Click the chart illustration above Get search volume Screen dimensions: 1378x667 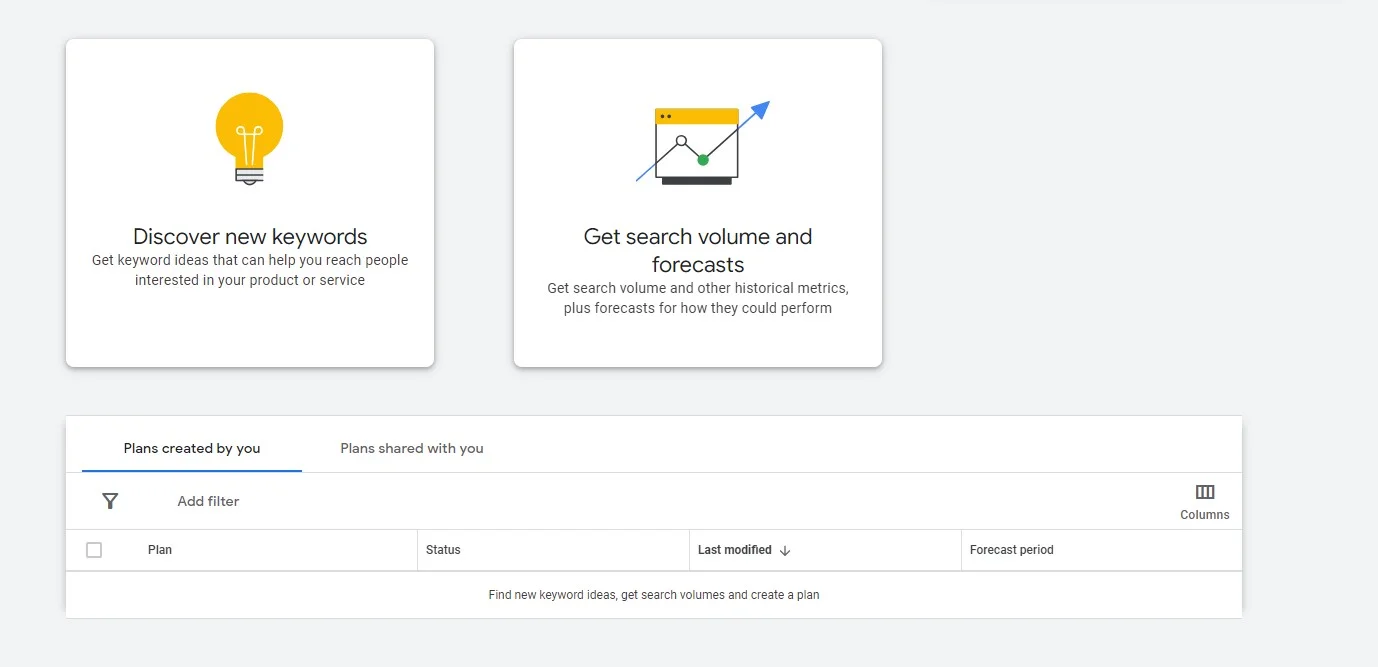697,143
